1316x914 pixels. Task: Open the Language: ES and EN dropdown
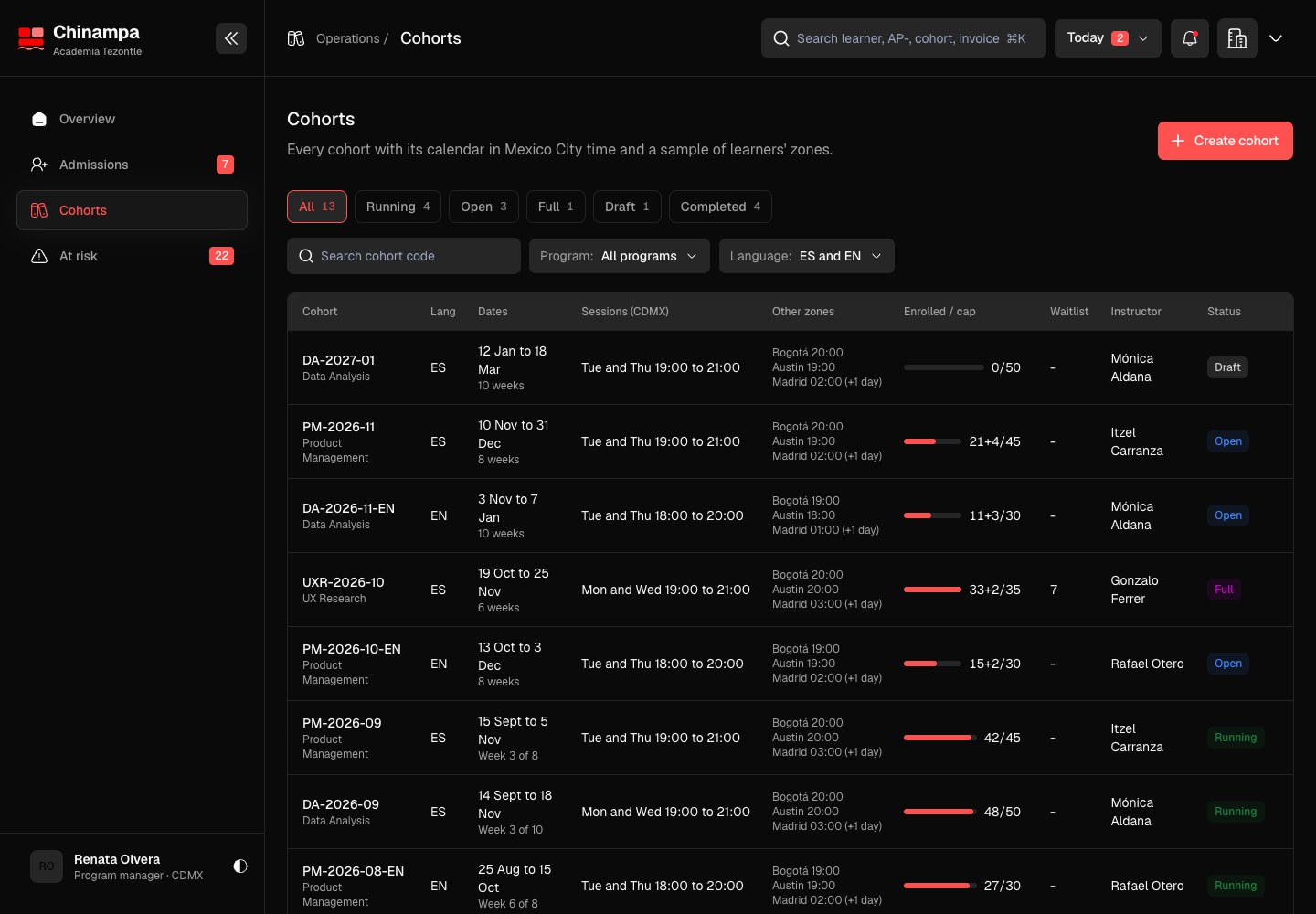pos(806,256)
